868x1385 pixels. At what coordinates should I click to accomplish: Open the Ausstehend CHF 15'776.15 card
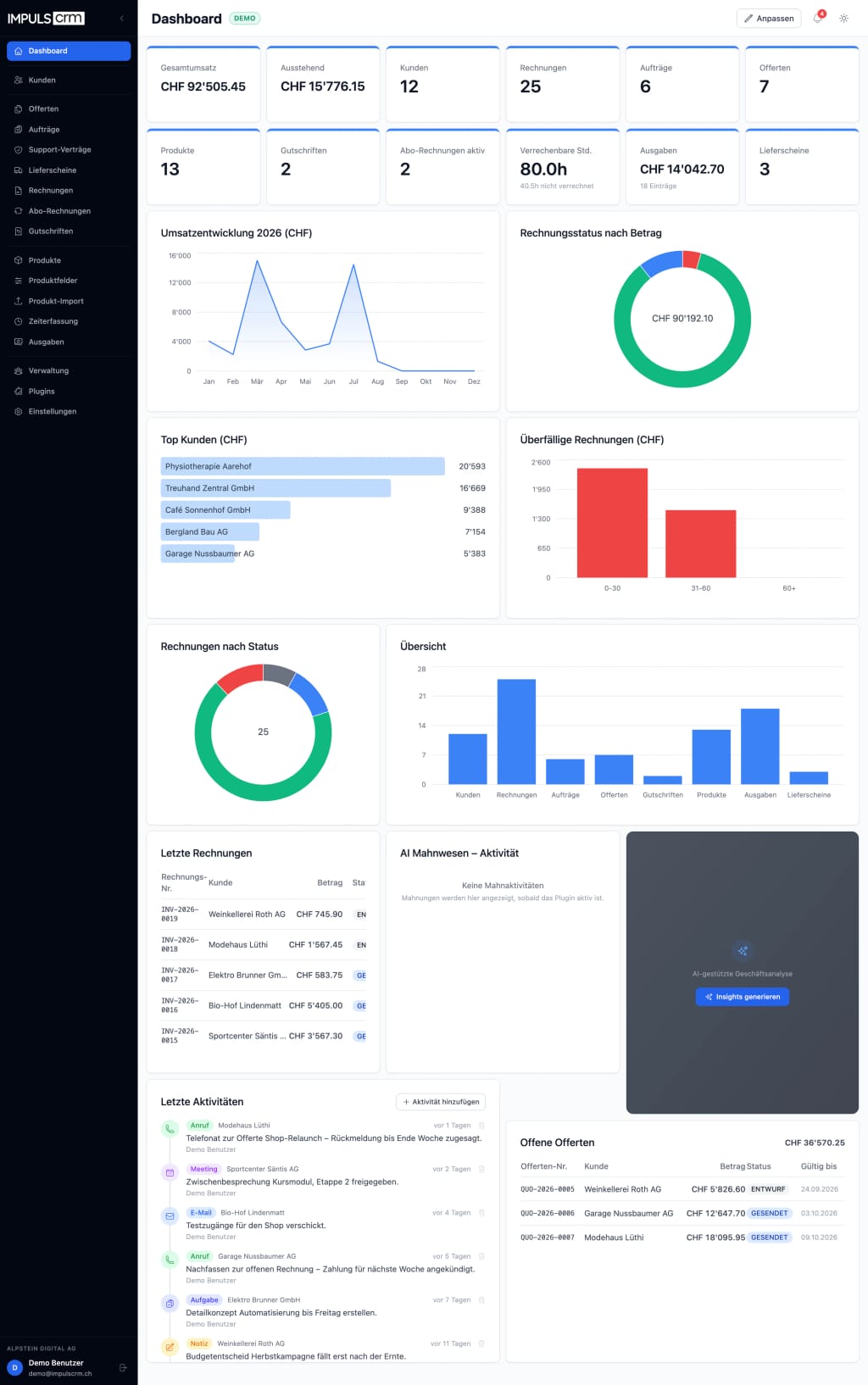(323, 84)
